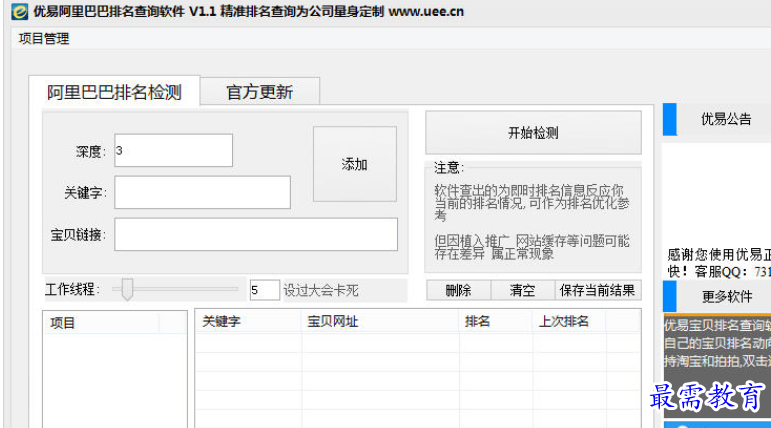
Task: Click the 保存当前结果 button
Action: pos(597,290)
